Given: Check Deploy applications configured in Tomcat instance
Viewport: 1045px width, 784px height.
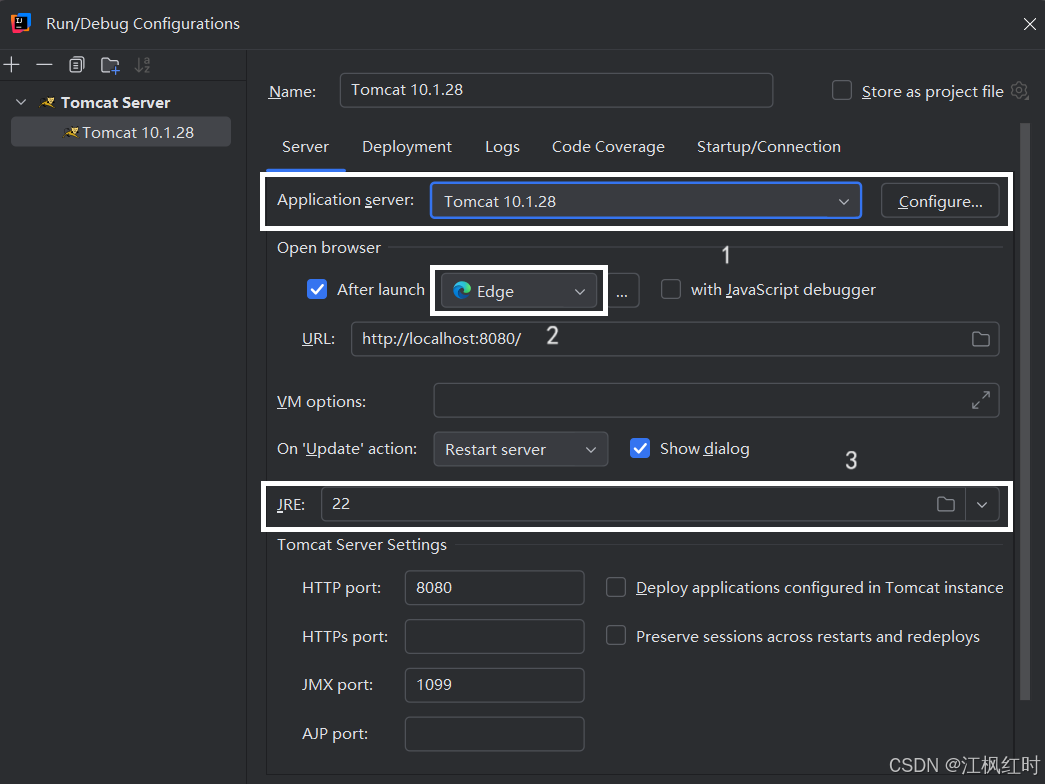Looking at the screenshot, I should (x=616, y=587).
